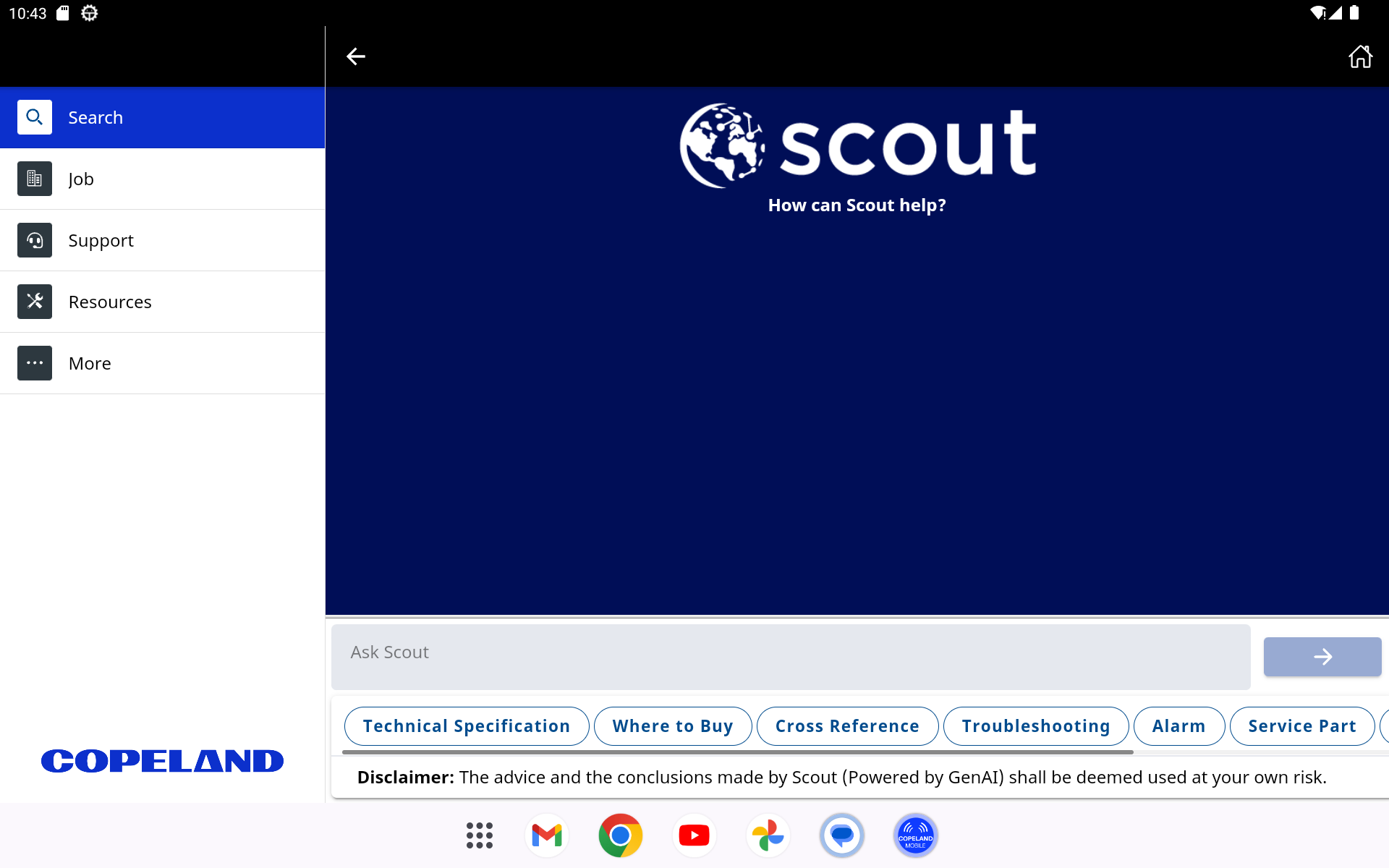
Task: Choose the Technical Specification chip
Action: coord(467,726)
